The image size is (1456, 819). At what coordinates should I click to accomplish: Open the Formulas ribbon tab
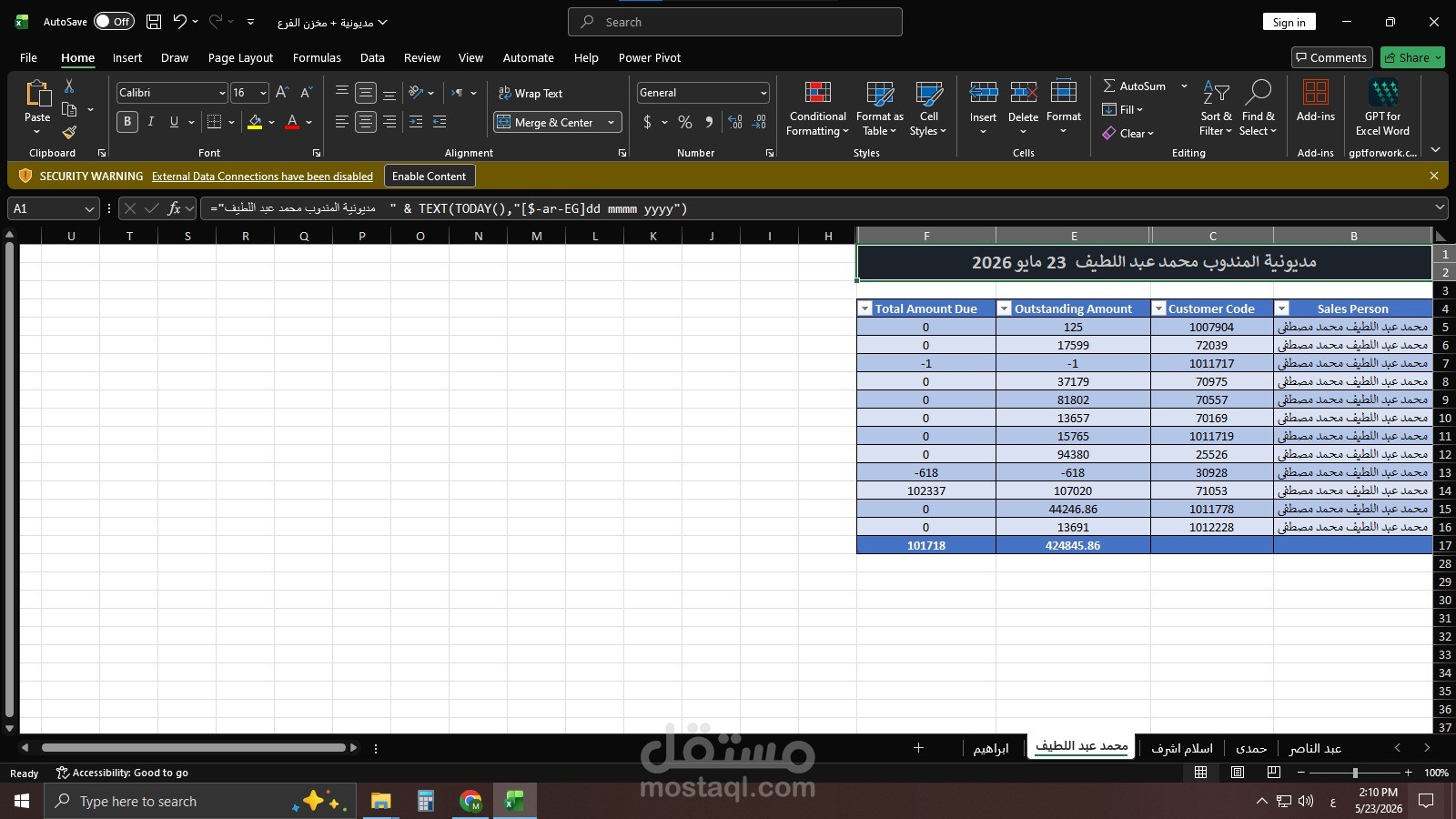coord(317,57)
